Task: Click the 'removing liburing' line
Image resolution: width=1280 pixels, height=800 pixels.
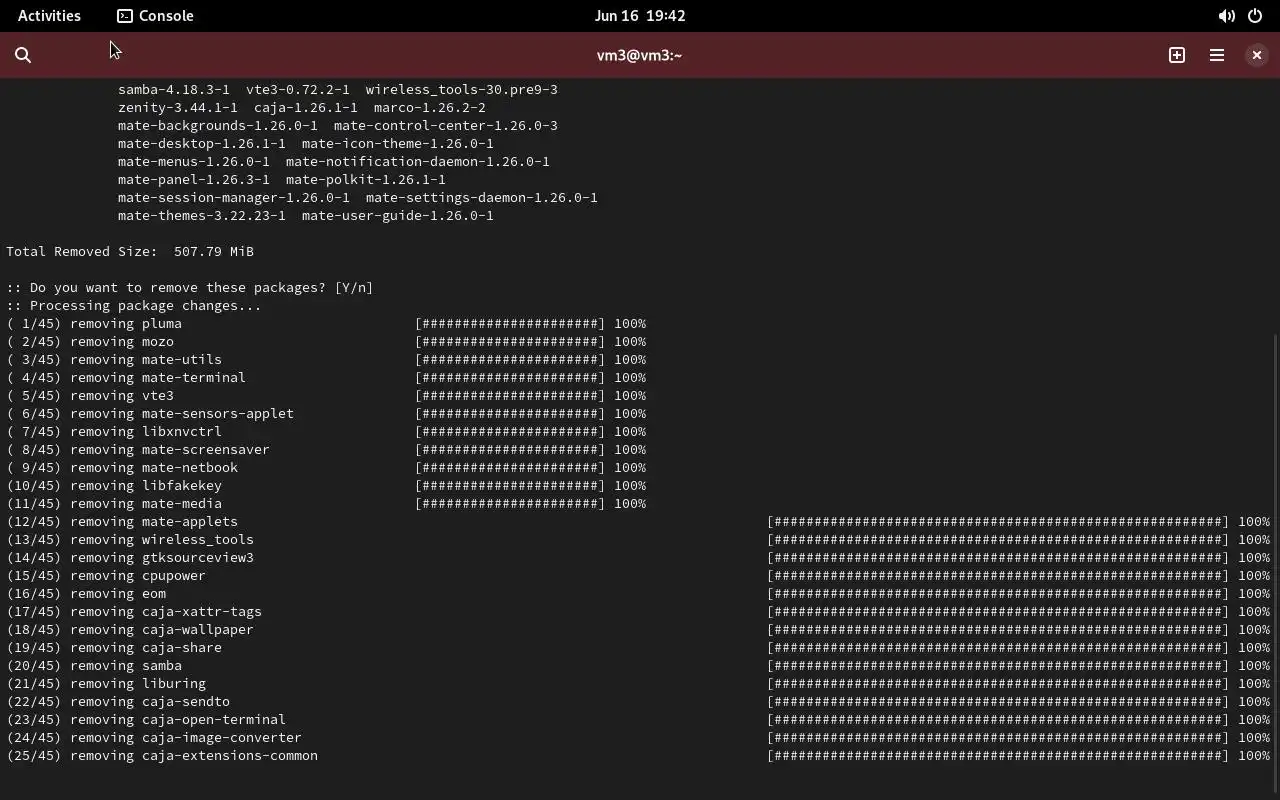Action: pyautogui.click(x=638, y=684)
